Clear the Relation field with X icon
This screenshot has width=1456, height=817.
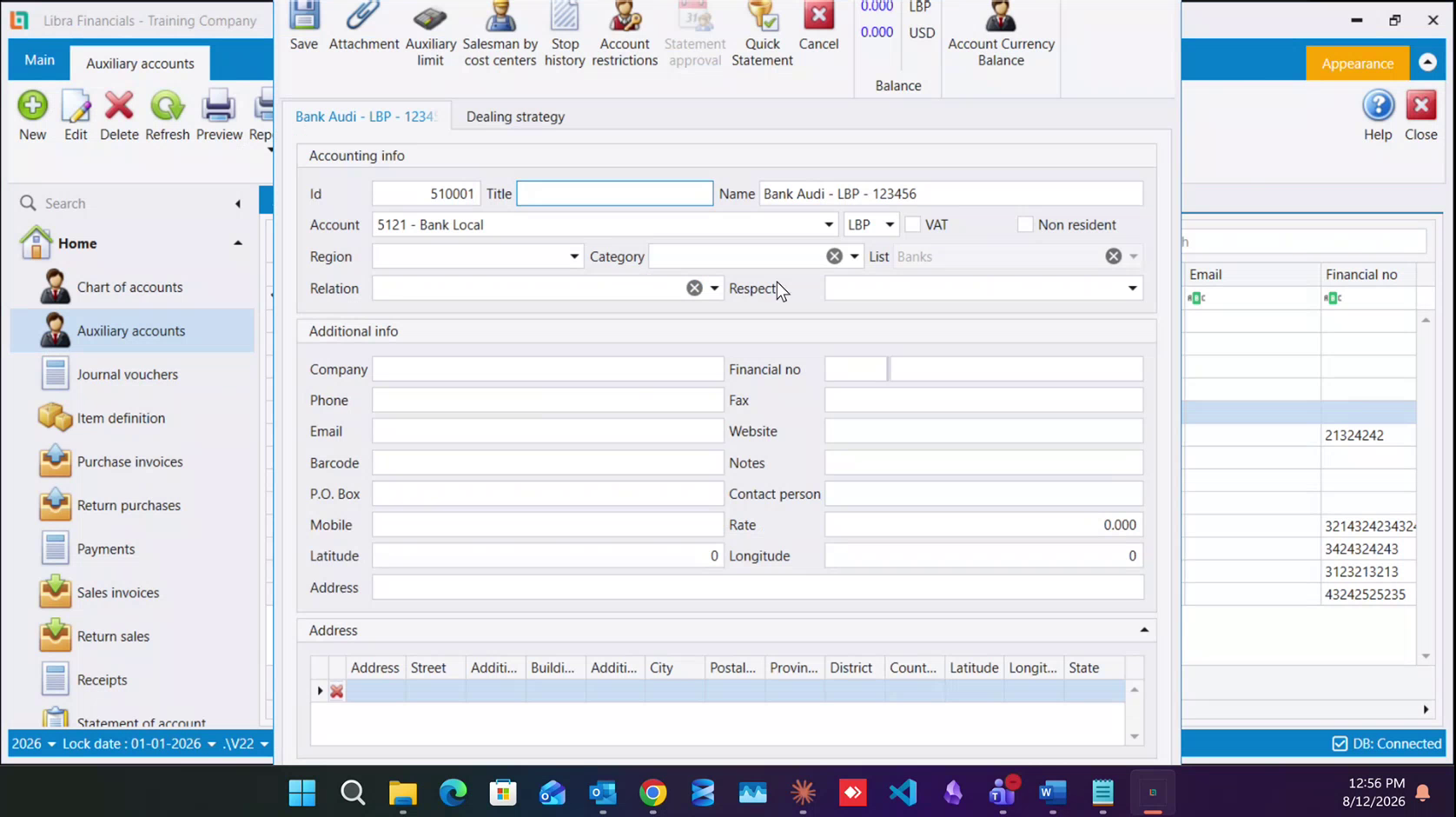pyautogui.click(x=694, y=288)
